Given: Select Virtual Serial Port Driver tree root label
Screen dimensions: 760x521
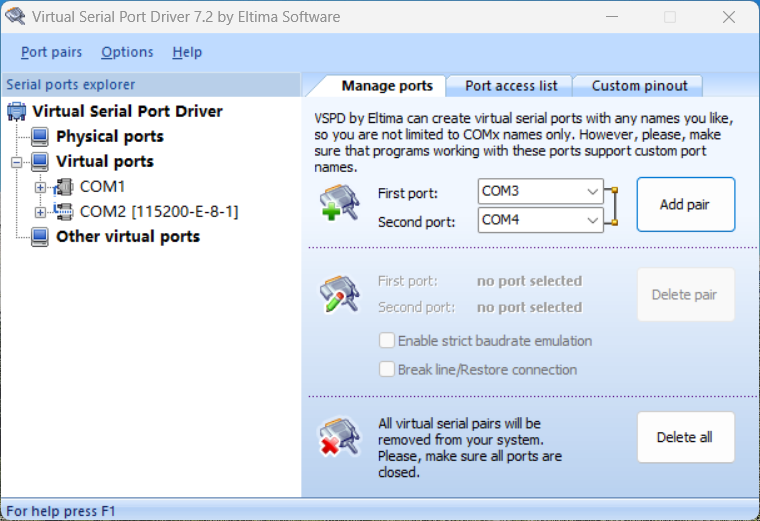Looking at the screenshot, I should 127,111.
